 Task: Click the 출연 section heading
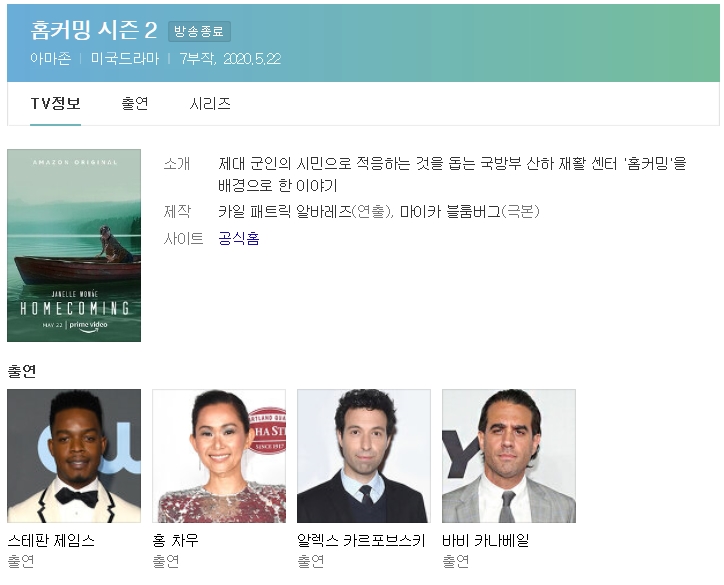(22, 371)
